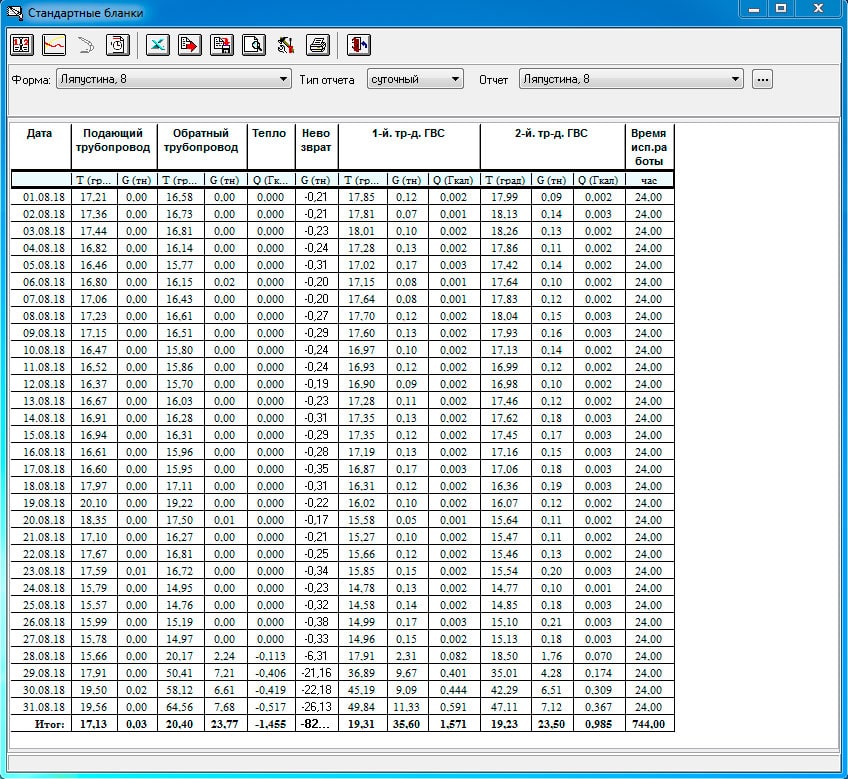Click the Время исп.работы column header
Image resolution: width=848 pixels, height=779 pixels.
648,146
